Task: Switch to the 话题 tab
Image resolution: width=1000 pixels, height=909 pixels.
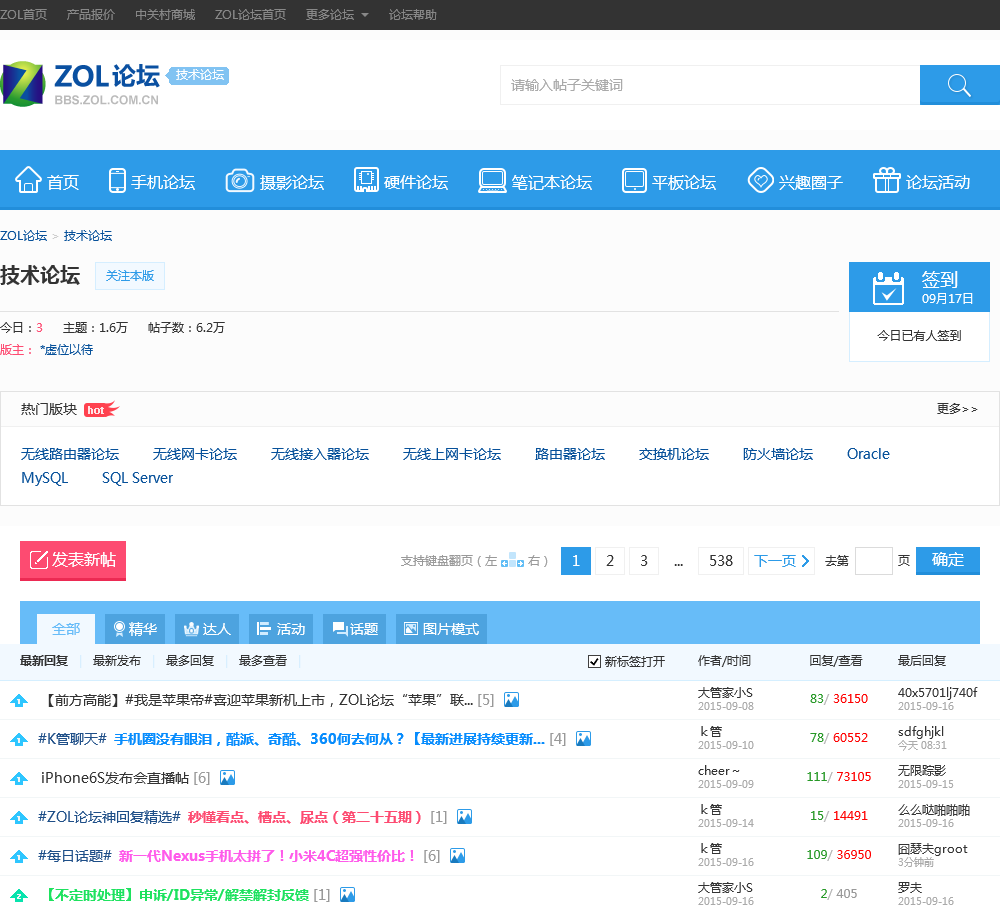Action: tap(355, 629)
